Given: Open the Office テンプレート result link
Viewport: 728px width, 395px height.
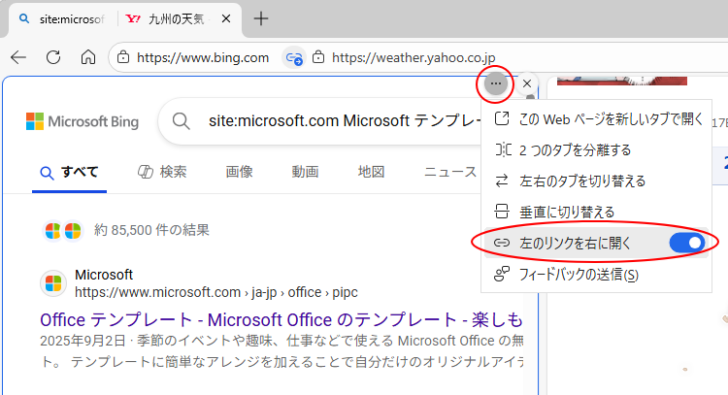Looking at the screenshot, I should click(281, 320).
